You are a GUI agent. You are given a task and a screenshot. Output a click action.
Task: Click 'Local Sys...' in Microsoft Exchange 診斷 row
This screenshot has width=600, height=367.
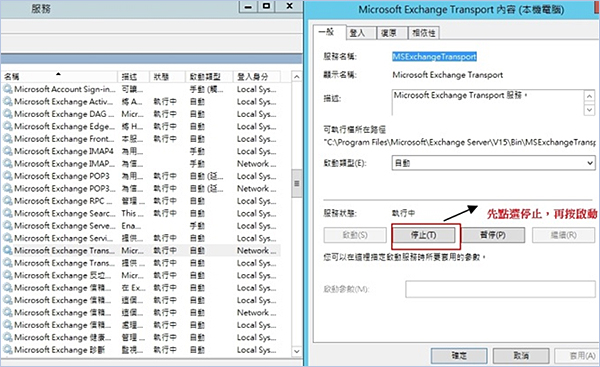(256, 350)
